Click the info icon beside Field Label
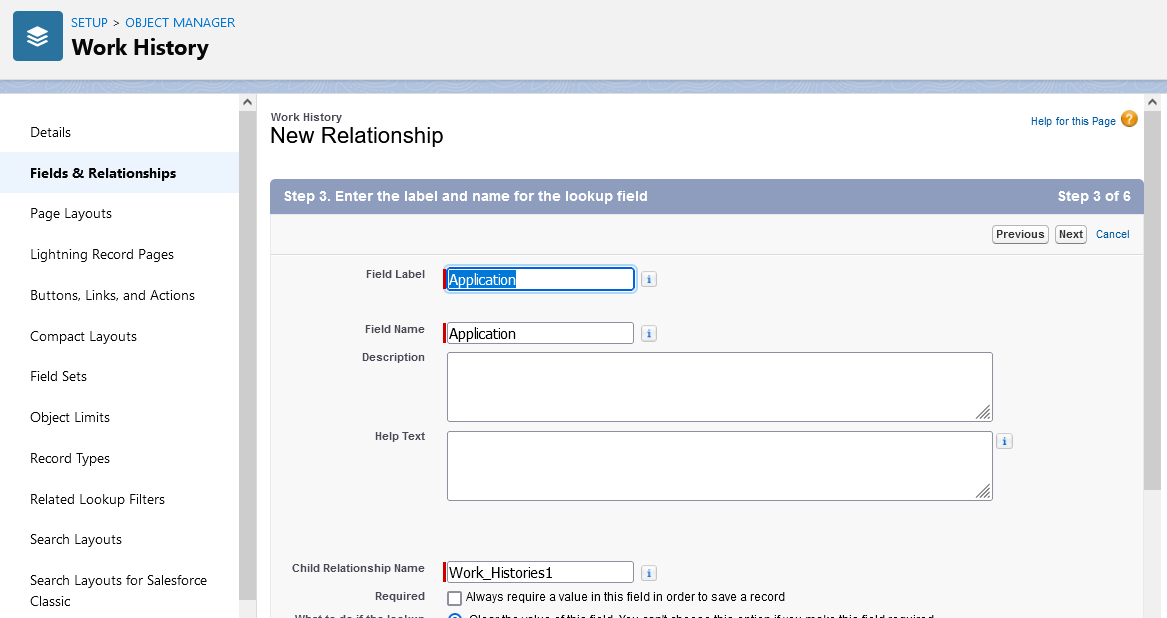Screen dimensions: 1167x618 (x=649, y=280)
